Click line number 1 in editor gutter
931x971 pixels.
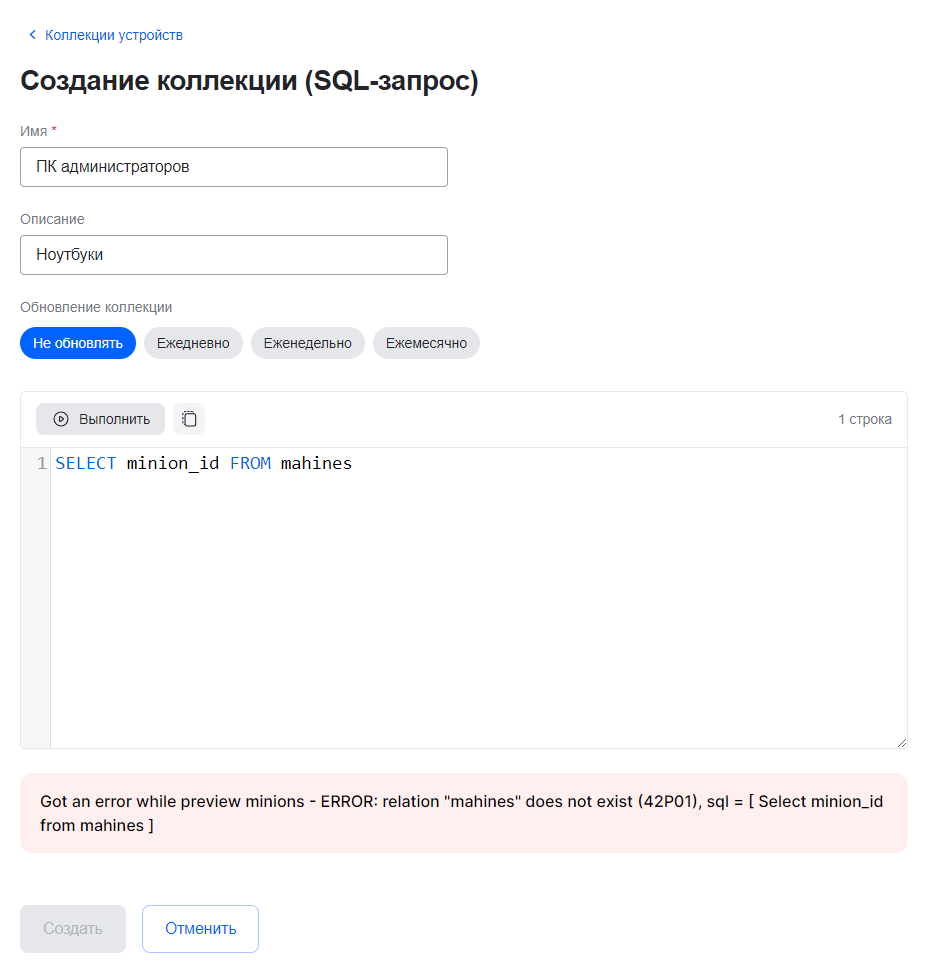click(41, 464)
